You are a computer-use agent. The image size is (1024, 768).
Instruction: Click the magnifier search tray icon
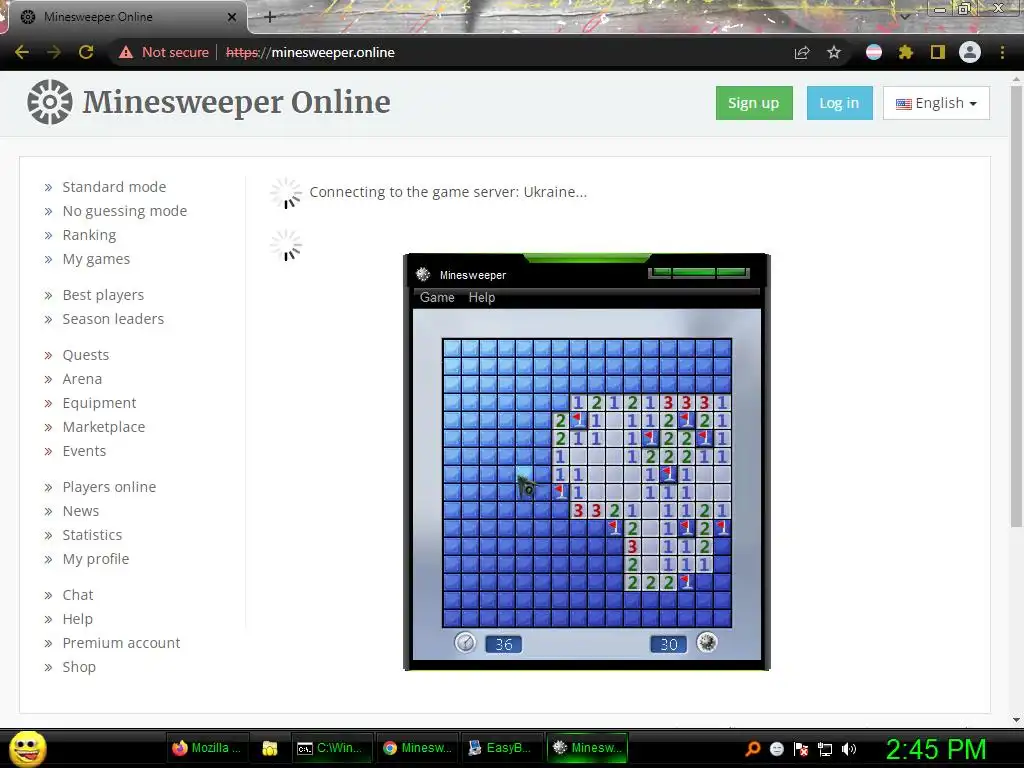pos(753,748)
